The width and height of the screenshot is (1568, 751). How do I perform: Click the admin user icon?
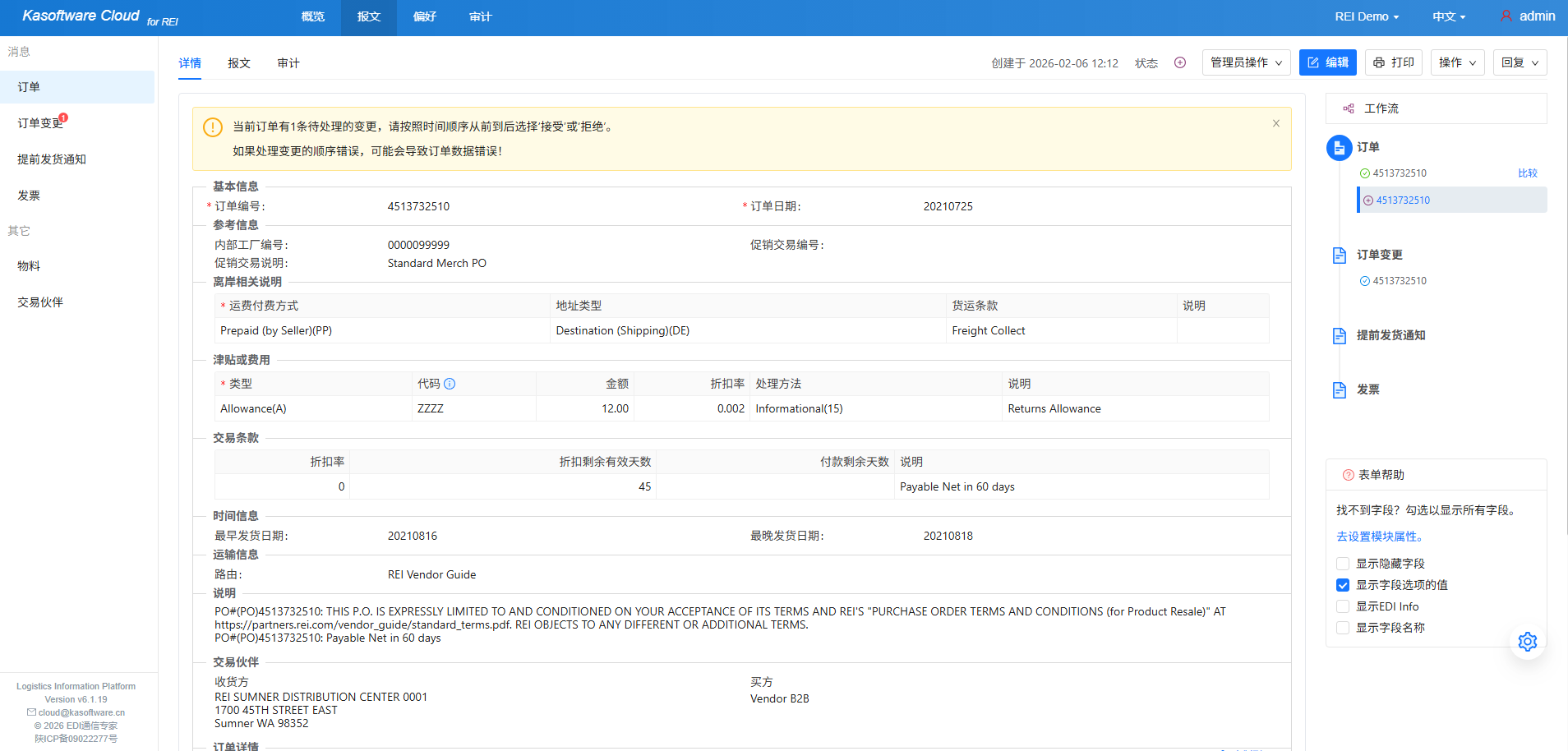1506,16
